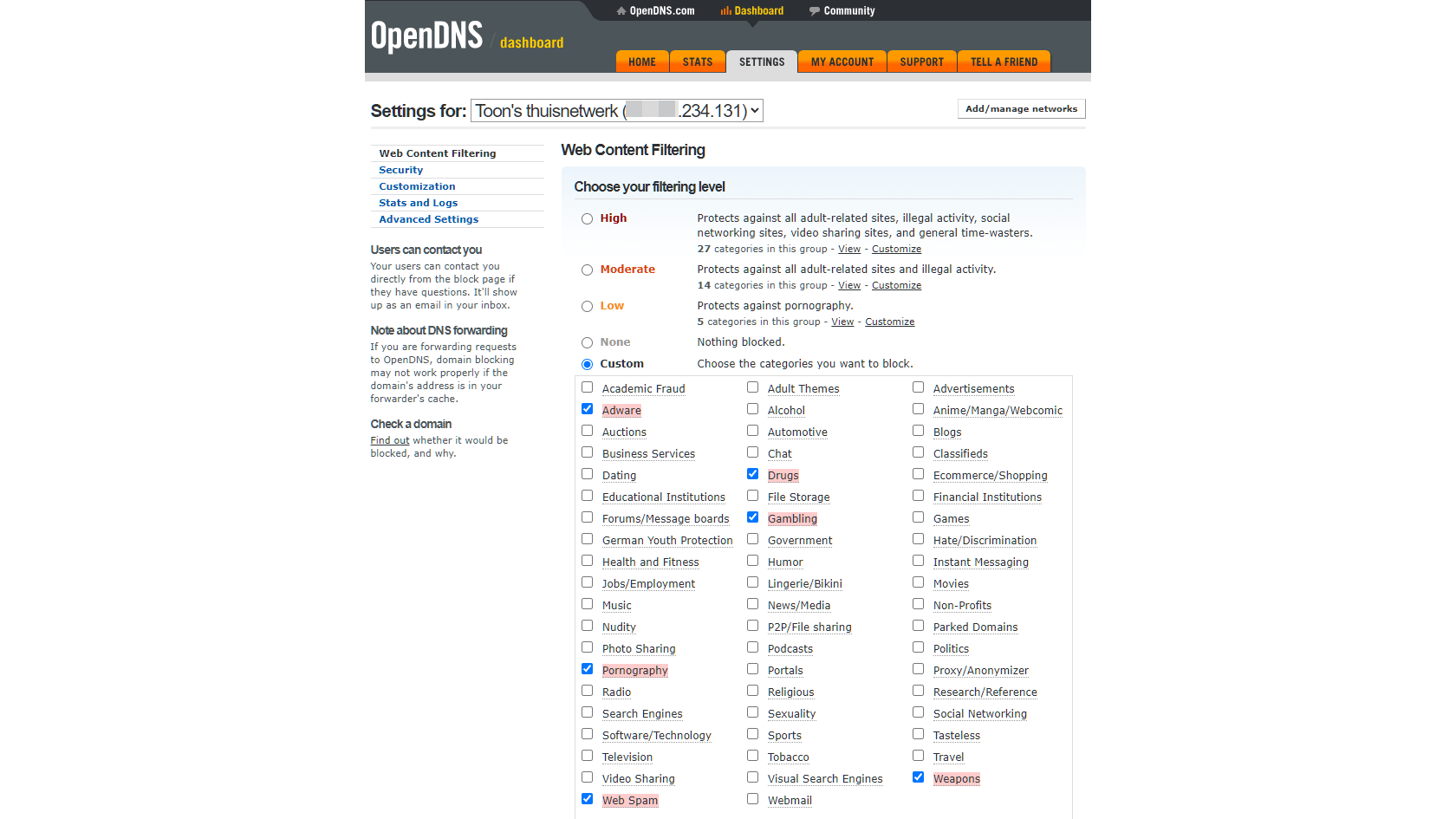Uncheck the Web Spam checkbox
Image resolution: width=1456 pixels, height=819 pixels.
tap(588, 799)
